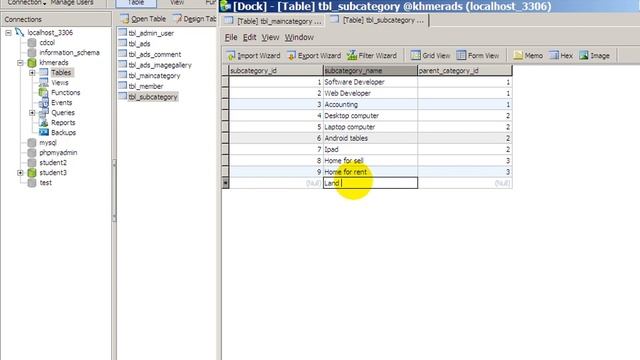Switch to the tbl_maincategory tab

(273, 21)
